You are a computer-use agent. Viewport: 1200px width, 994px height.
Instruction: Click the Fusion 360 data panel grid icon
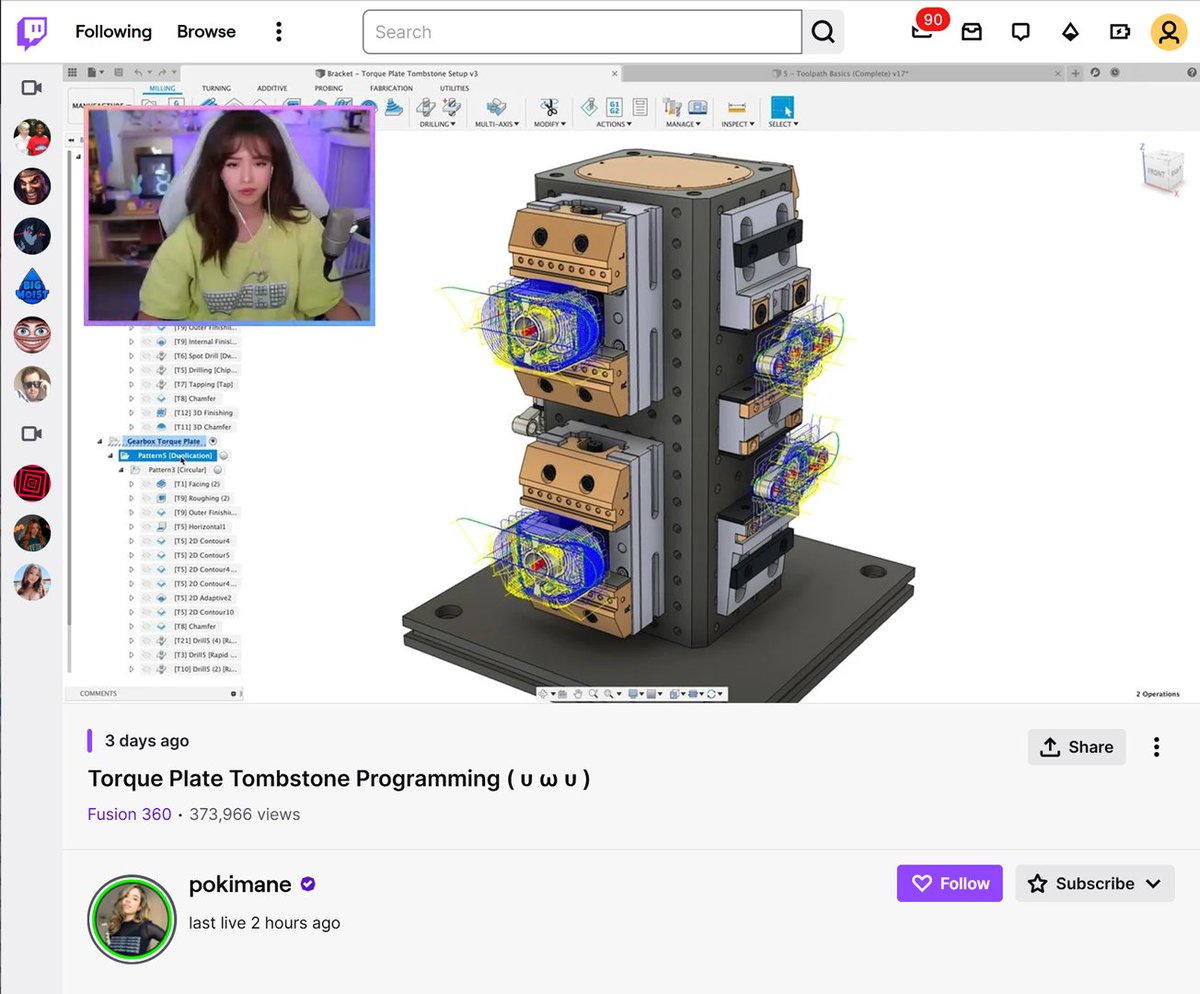click(72, 73)
